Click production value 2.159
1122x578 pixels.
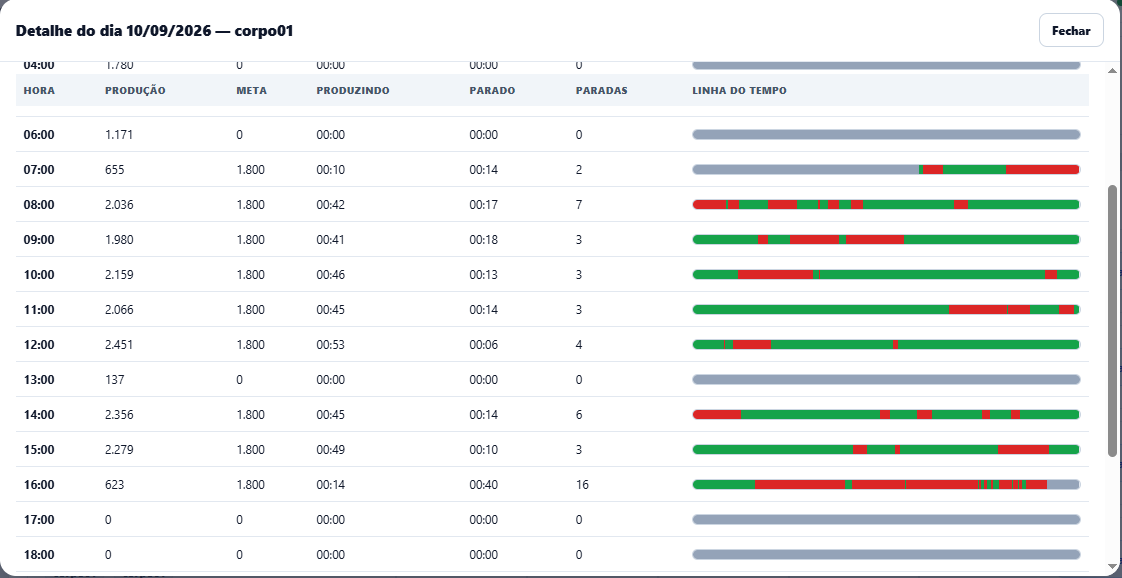(119, 275)
